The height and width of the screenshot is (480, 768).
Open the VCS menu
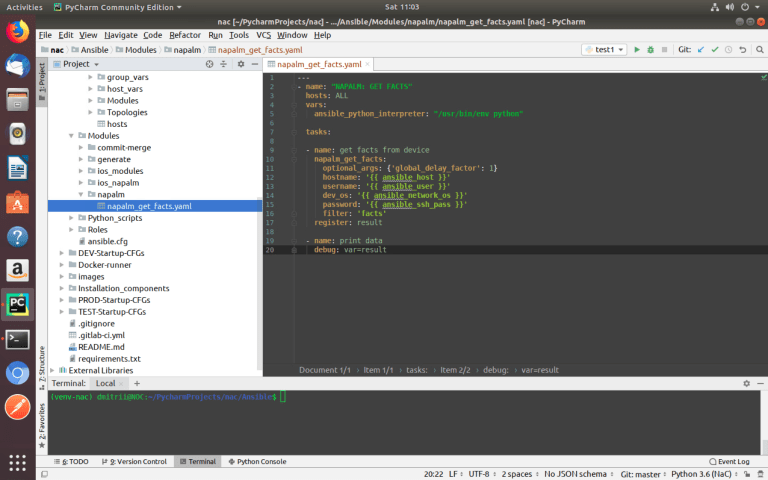point(264,35)
